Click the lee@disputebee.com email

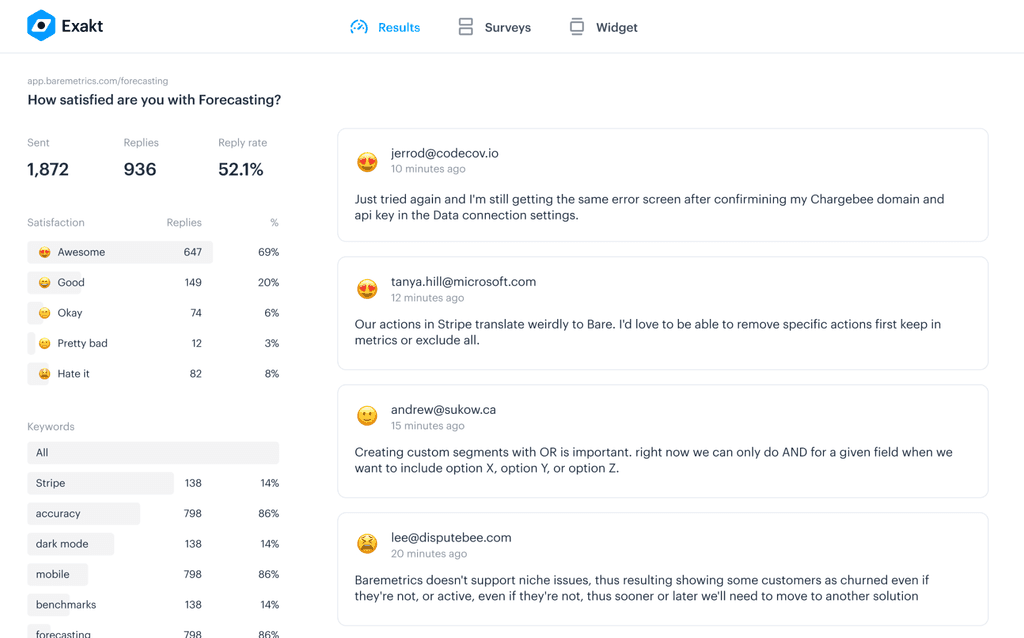coord(451,537)
